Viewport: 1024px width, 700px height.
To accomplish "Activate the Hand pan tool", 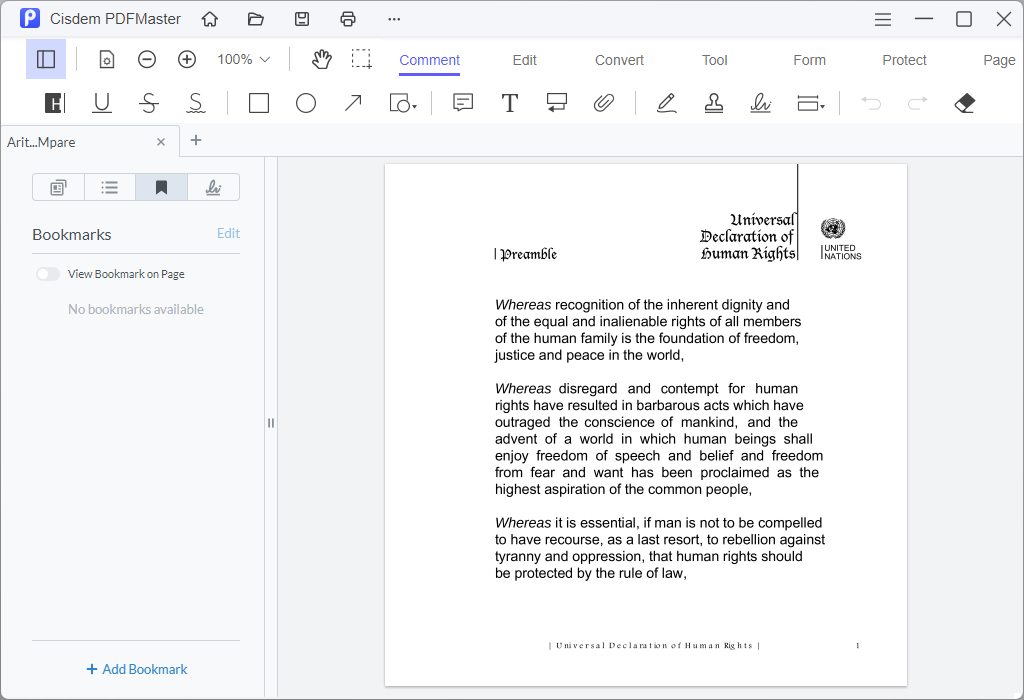I will pos(321,59).
